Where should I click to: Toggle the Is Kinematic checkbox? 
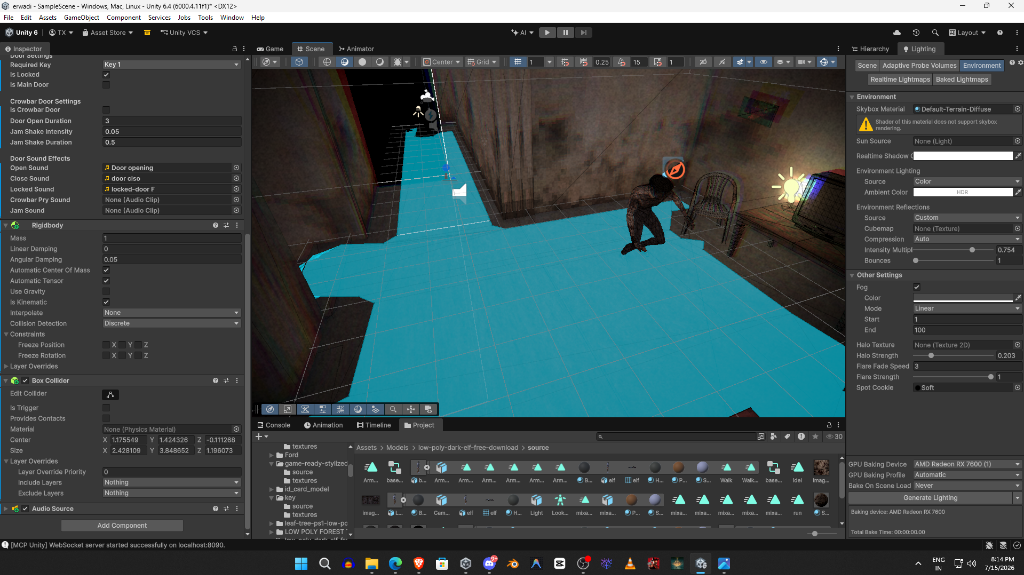(x=106, y=302)
